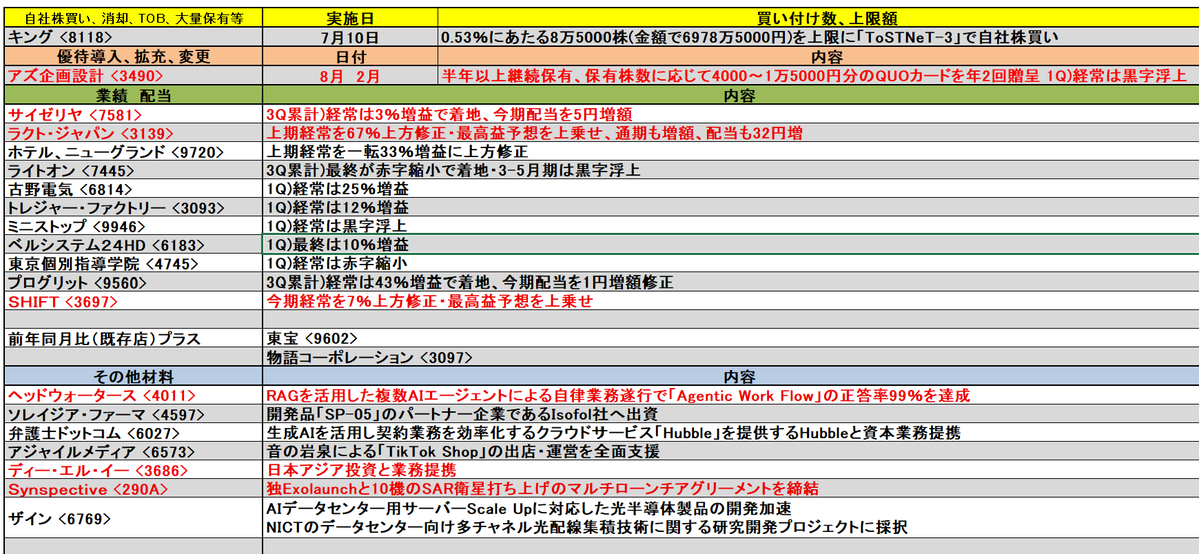Click 'ソレイジア・ファーマ <4597>' cell

tap(134, 414)
